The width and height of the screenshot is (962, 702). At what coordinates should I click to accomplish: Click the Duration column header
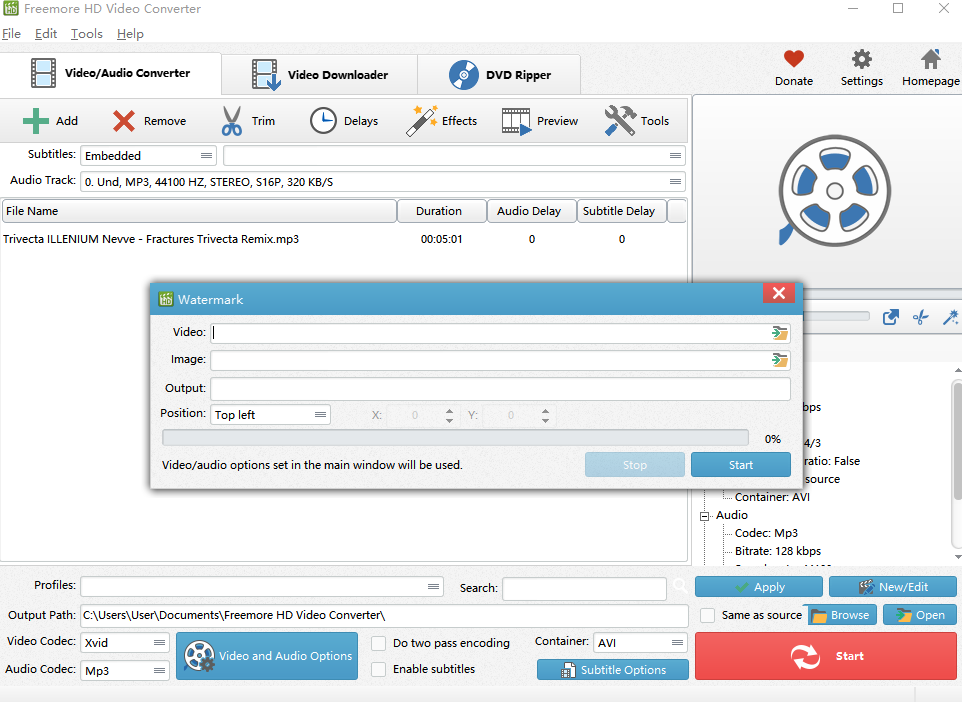(442, 210)
